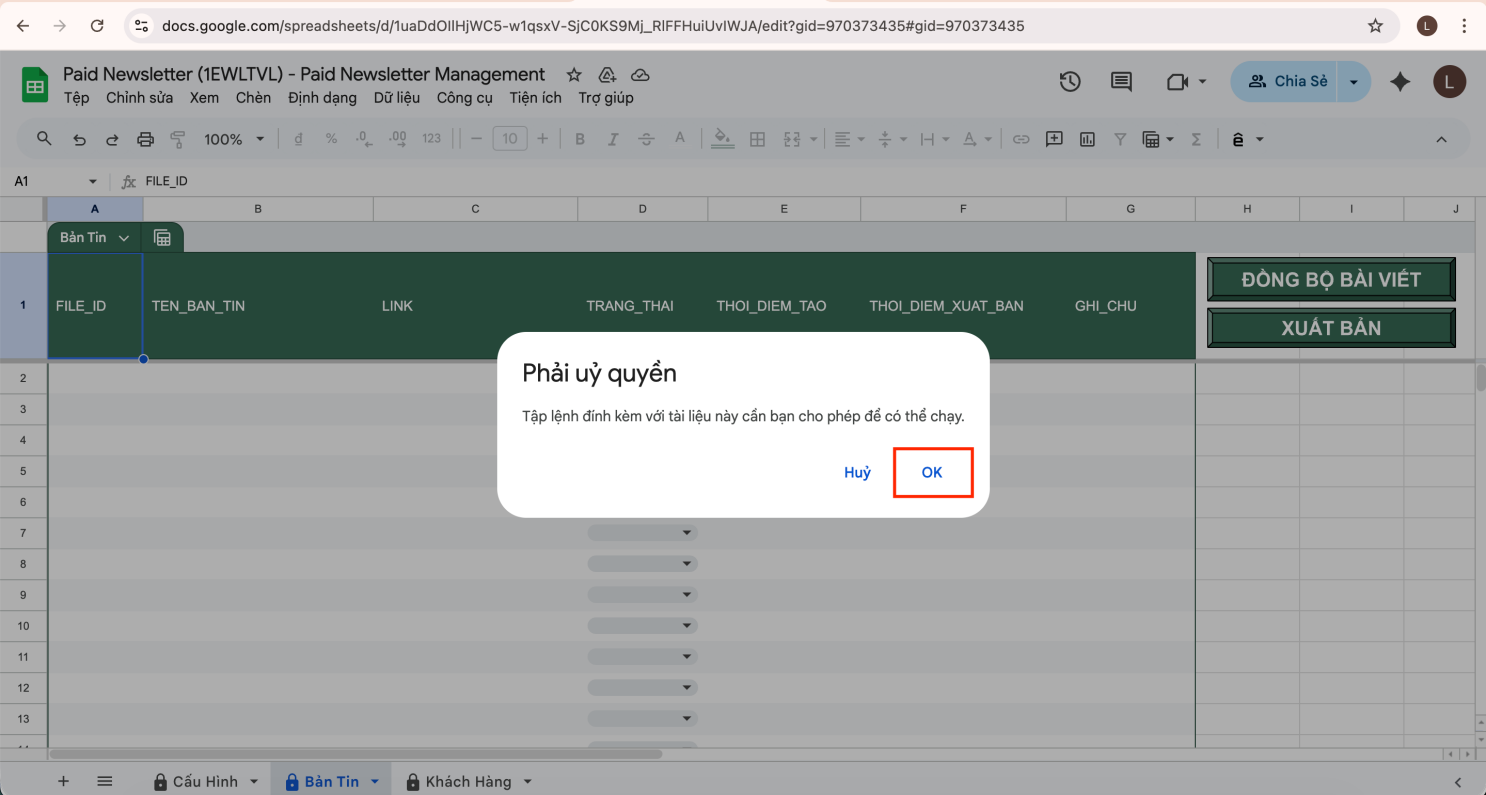Open the functions sigma icon
The width and height of the screenshot is (1486, 795).
point(1196,139)
